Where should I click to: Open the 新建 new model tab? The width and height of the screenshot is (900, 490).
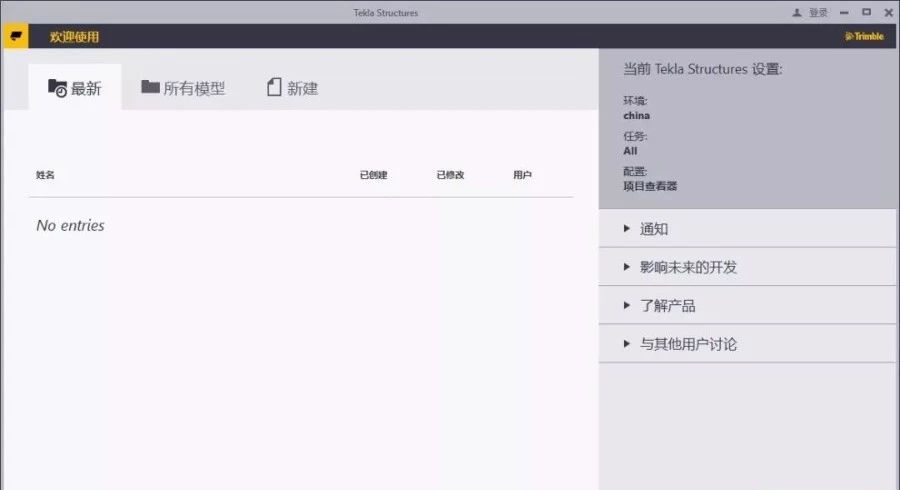[x=293, y=88]
